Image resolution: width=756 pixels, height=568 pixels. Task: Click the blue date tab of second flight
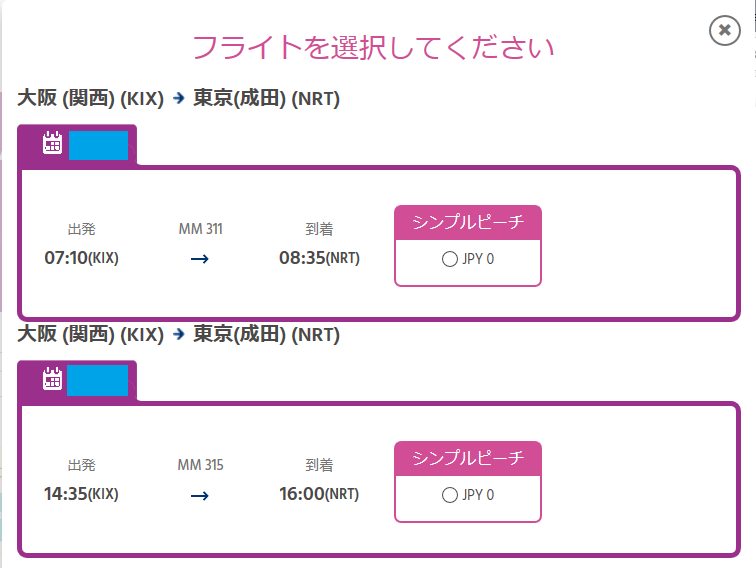(97, 380)
